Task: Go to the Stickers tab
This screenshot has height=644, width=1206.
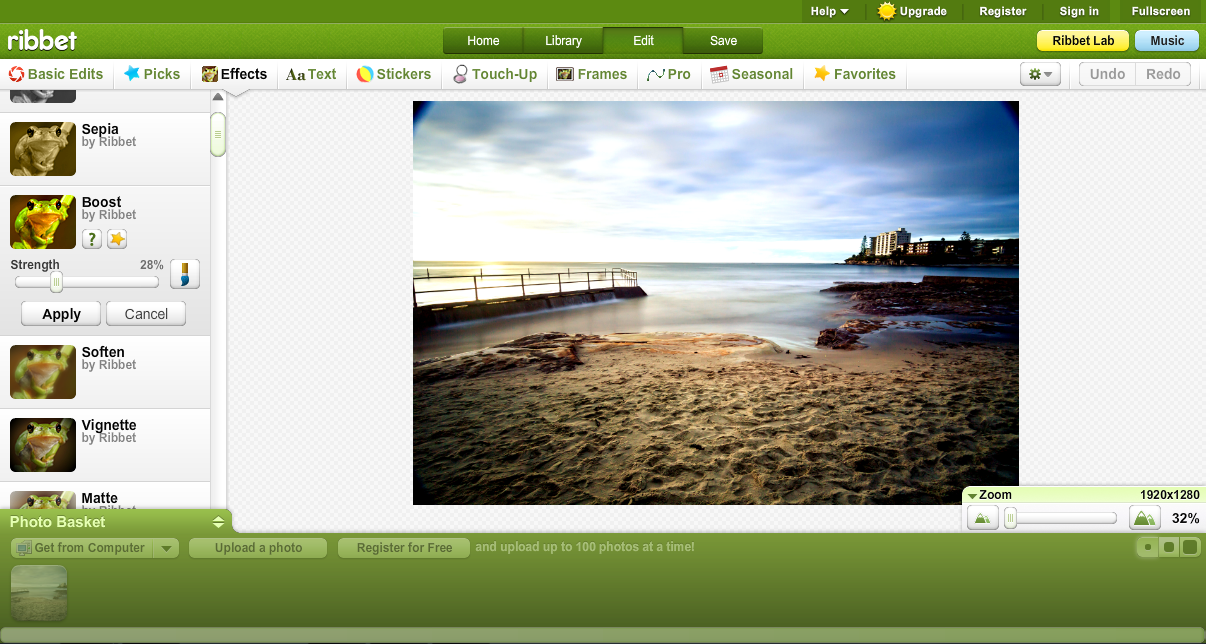Action: [394, 74]
